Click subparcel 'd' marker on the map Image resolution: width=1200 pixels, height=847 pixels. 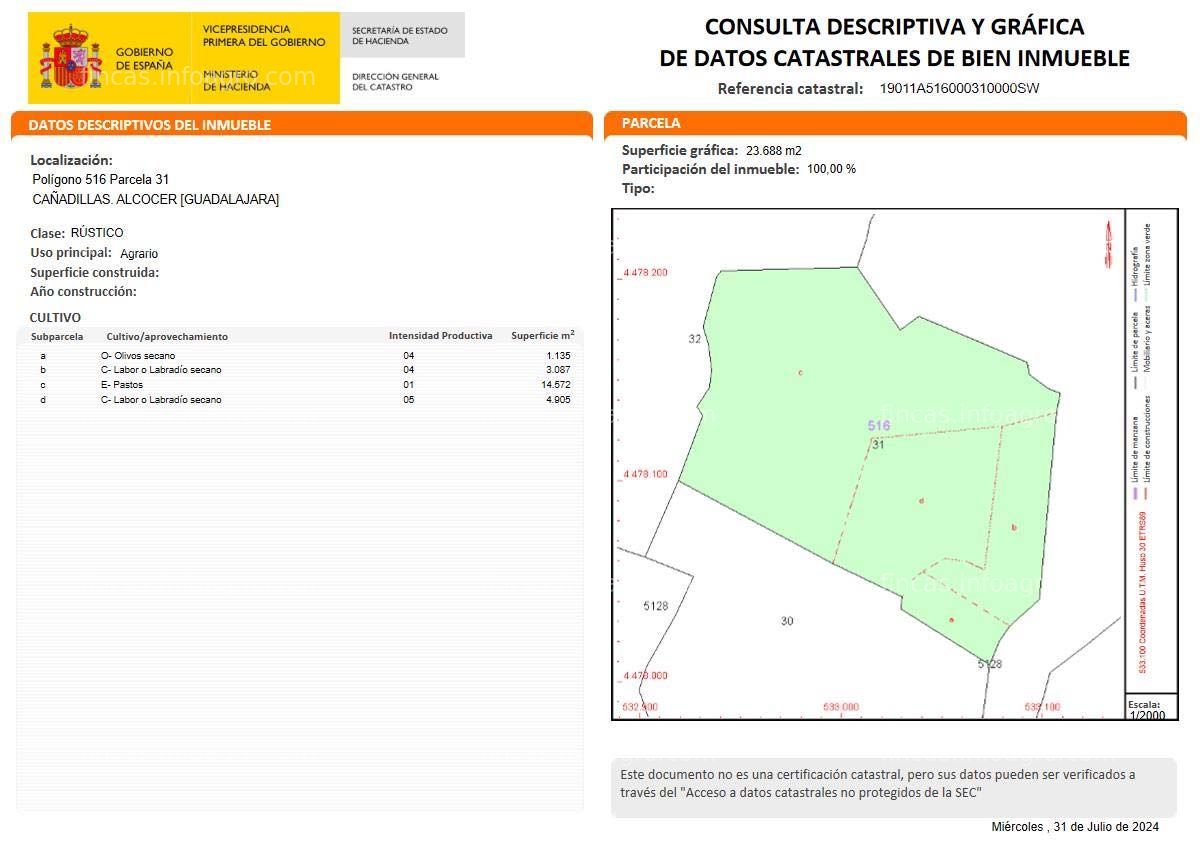click(x=921, y=500)
